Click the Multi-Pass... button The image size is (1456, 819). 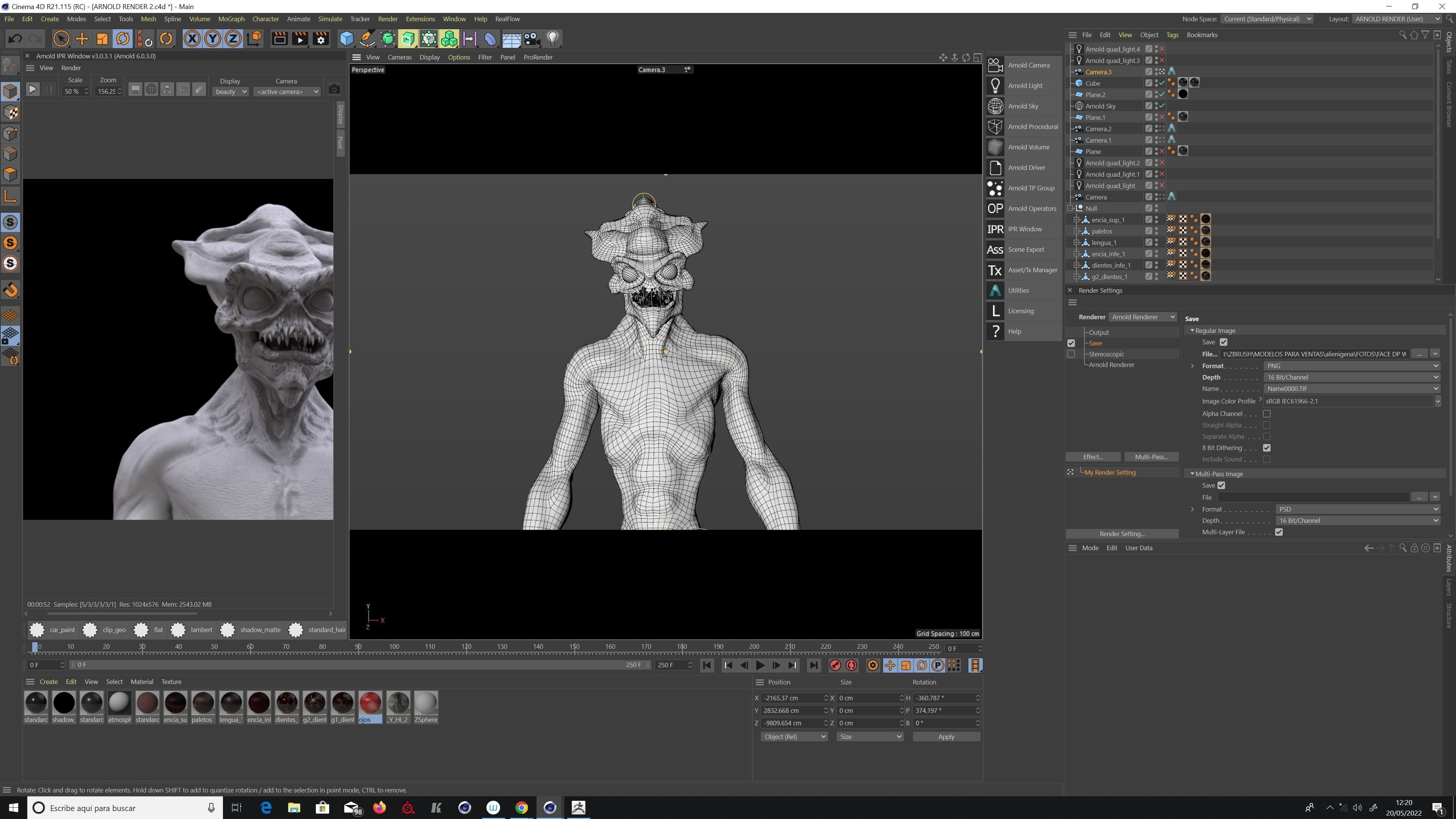[x=1152, y=457]
